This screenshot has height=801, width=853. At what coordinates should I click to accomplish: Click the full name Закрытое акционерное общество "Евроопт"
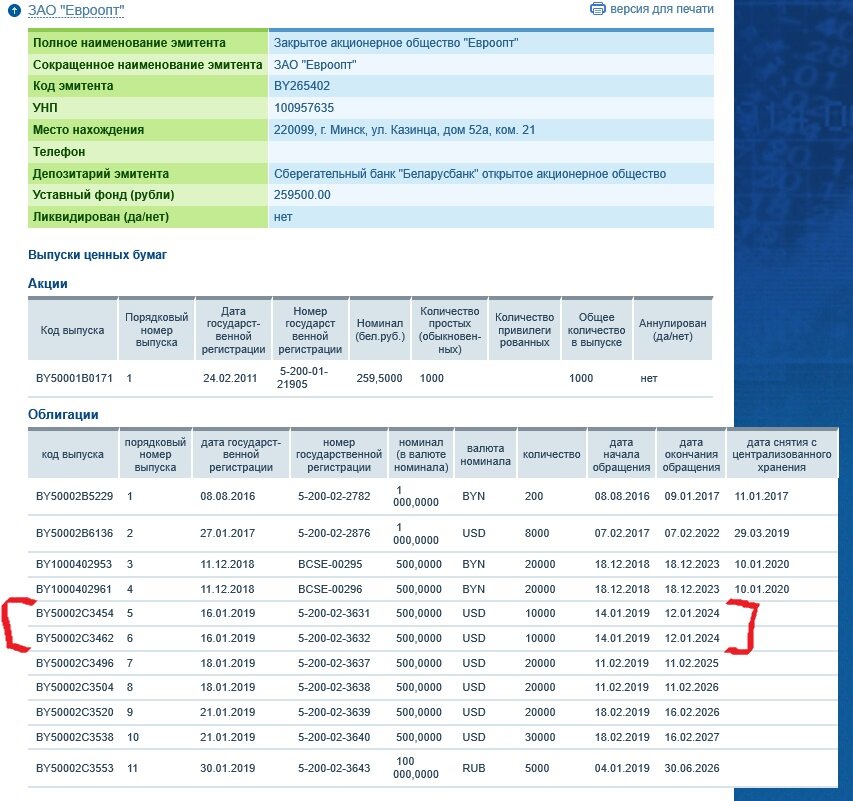[x=395, y=43]
